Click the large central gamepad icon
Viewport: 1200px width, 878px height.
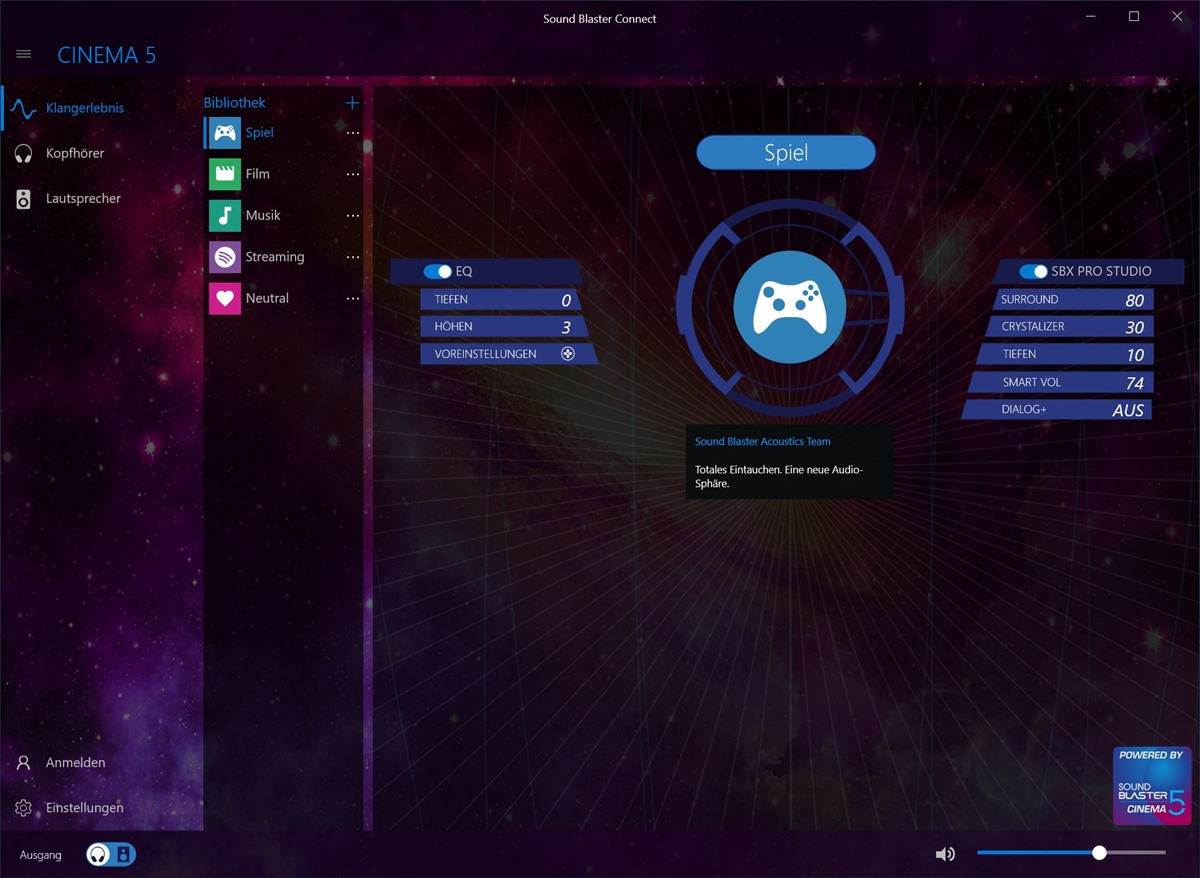point(790,307)
